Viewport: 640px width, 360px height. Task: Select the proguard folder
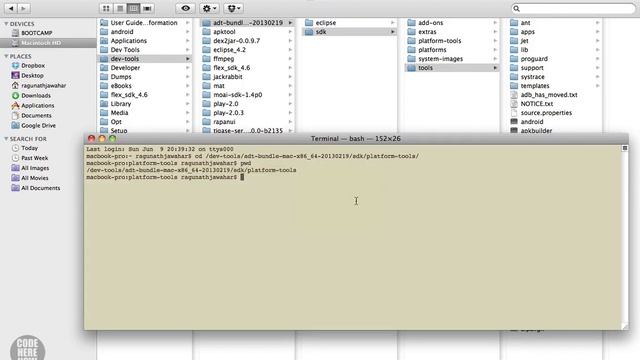click(x=555, y=59)
